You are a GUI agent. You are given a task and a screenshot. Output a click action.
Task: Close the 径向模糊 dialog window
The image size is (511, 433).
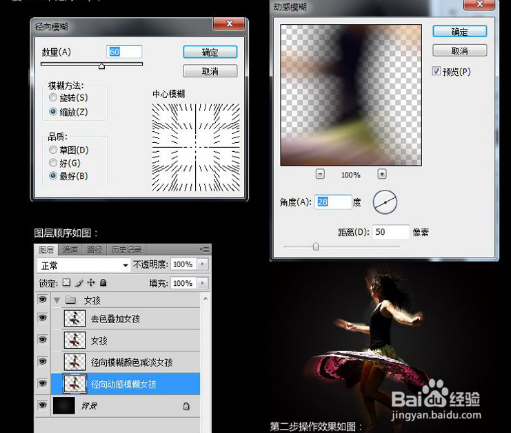pos(229,24)
